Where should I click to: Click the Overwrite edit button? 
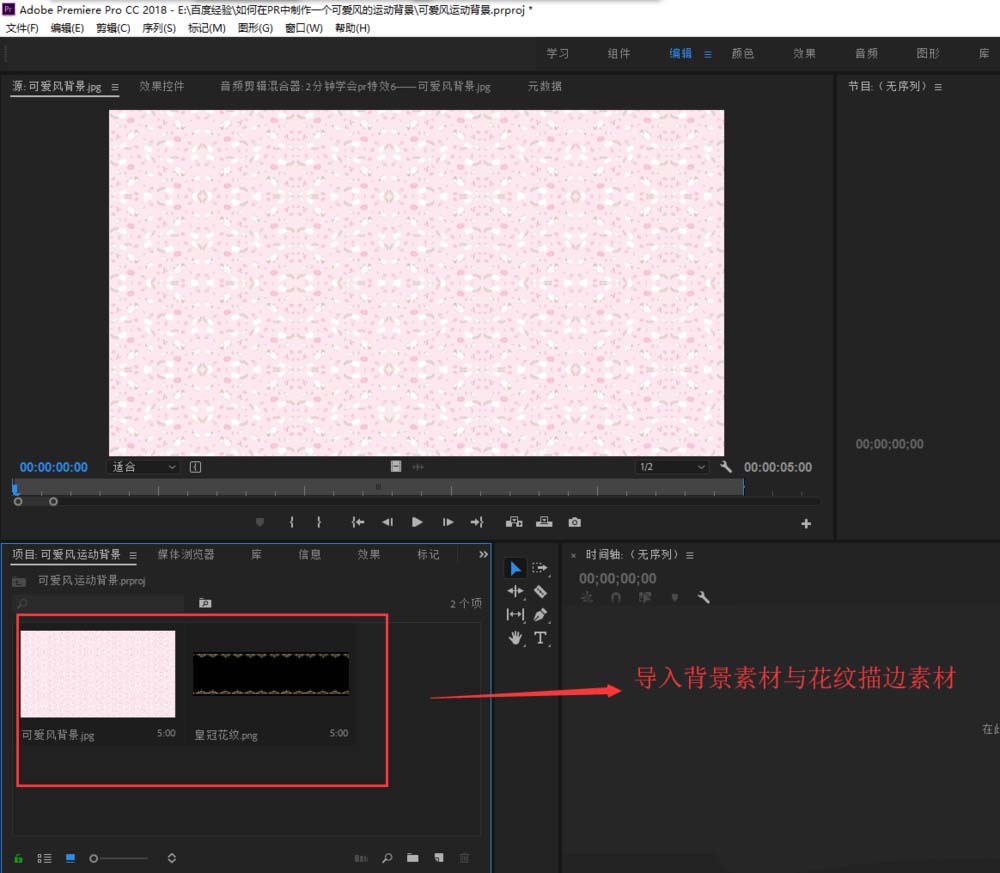tap(544, 522)
